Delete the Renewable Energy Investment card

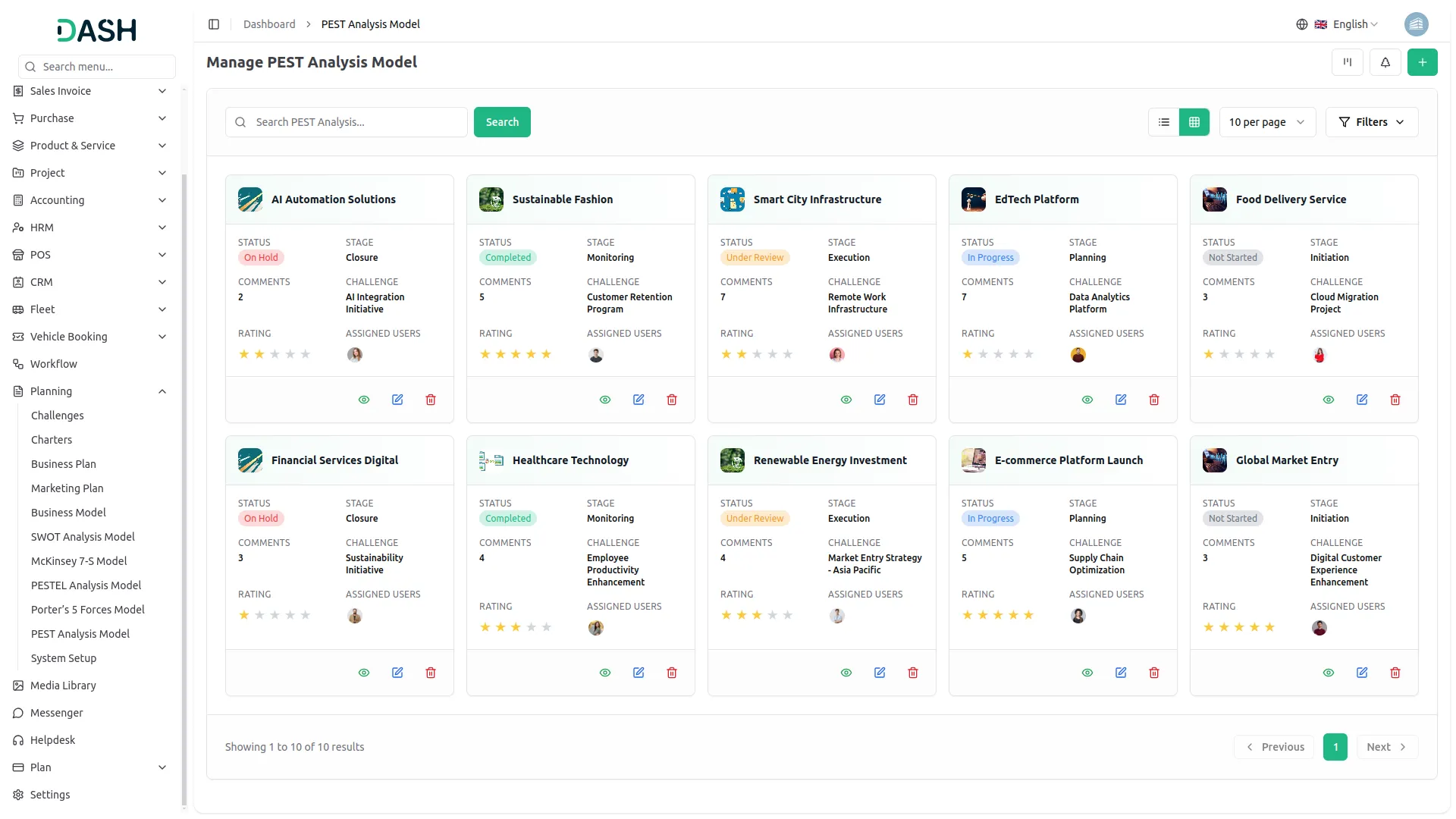point(913,673)
